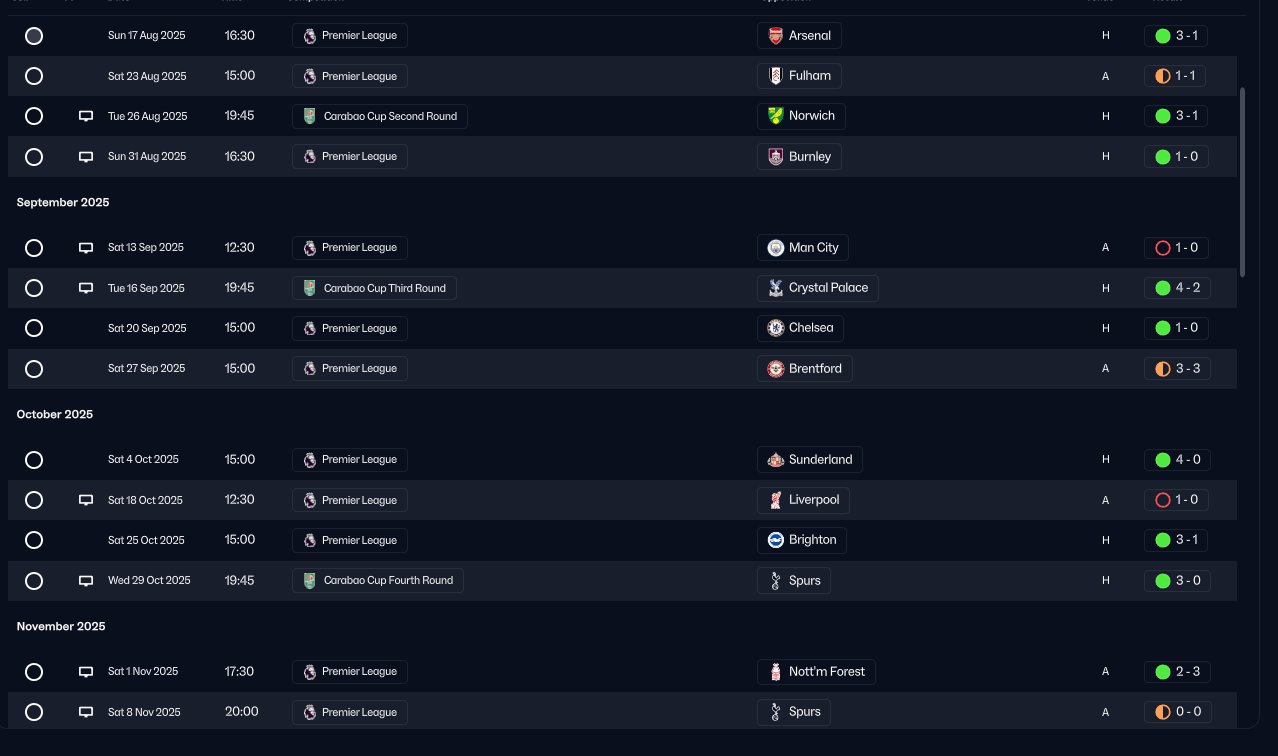Image resolution: width=1278 pixels, height=756 pixels.
Task: Click the Norwich club crest icon
Action: (x=776, y=116)
